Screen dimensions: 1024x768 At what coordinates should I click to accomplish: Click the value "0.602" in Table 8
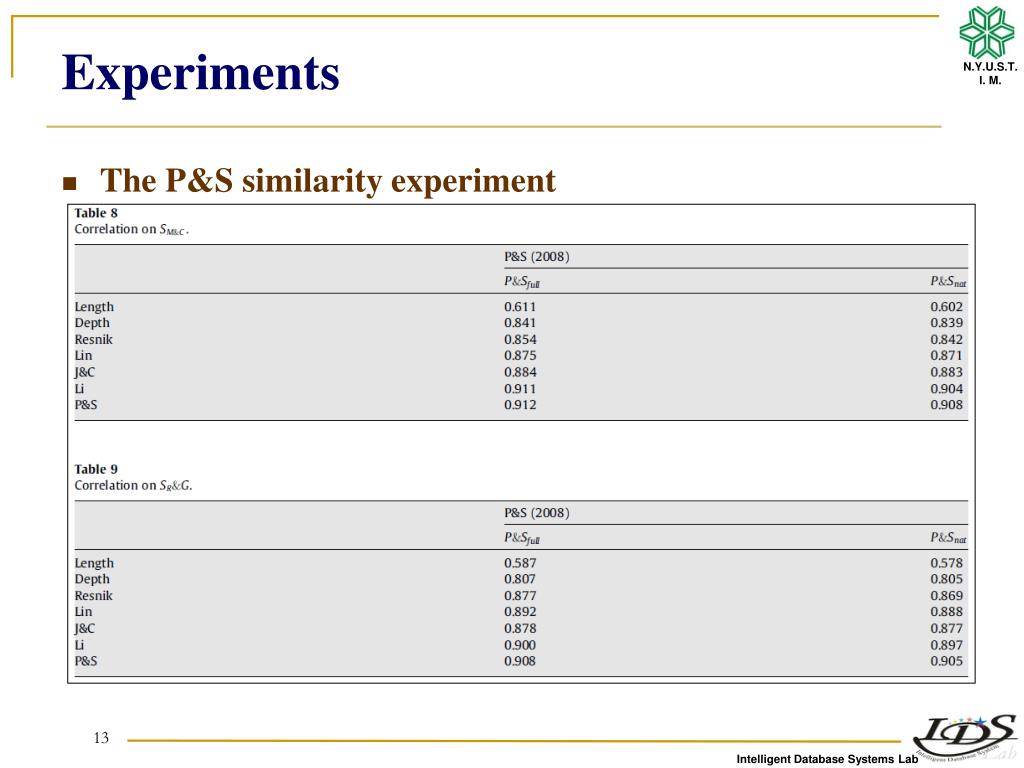pos(946,307)
